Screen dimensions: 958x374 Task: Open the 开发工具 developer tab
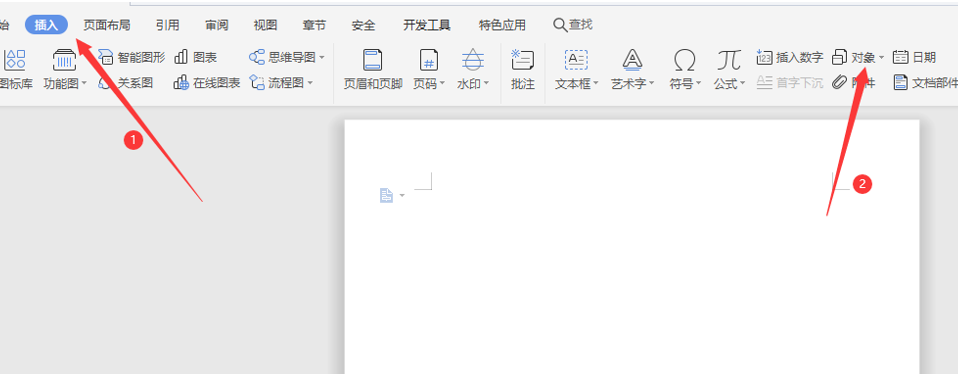coord(427,25)
